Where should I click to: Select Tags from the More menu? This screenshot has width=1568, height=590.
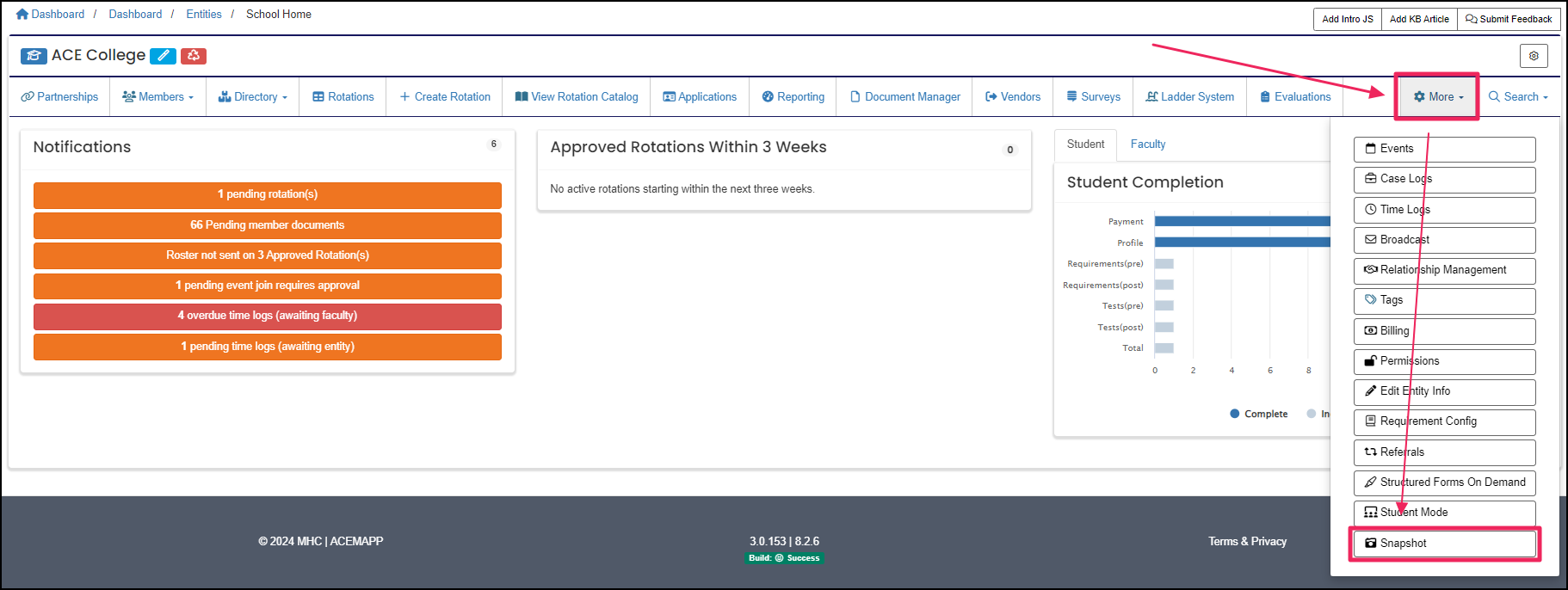coord(1444,300)
